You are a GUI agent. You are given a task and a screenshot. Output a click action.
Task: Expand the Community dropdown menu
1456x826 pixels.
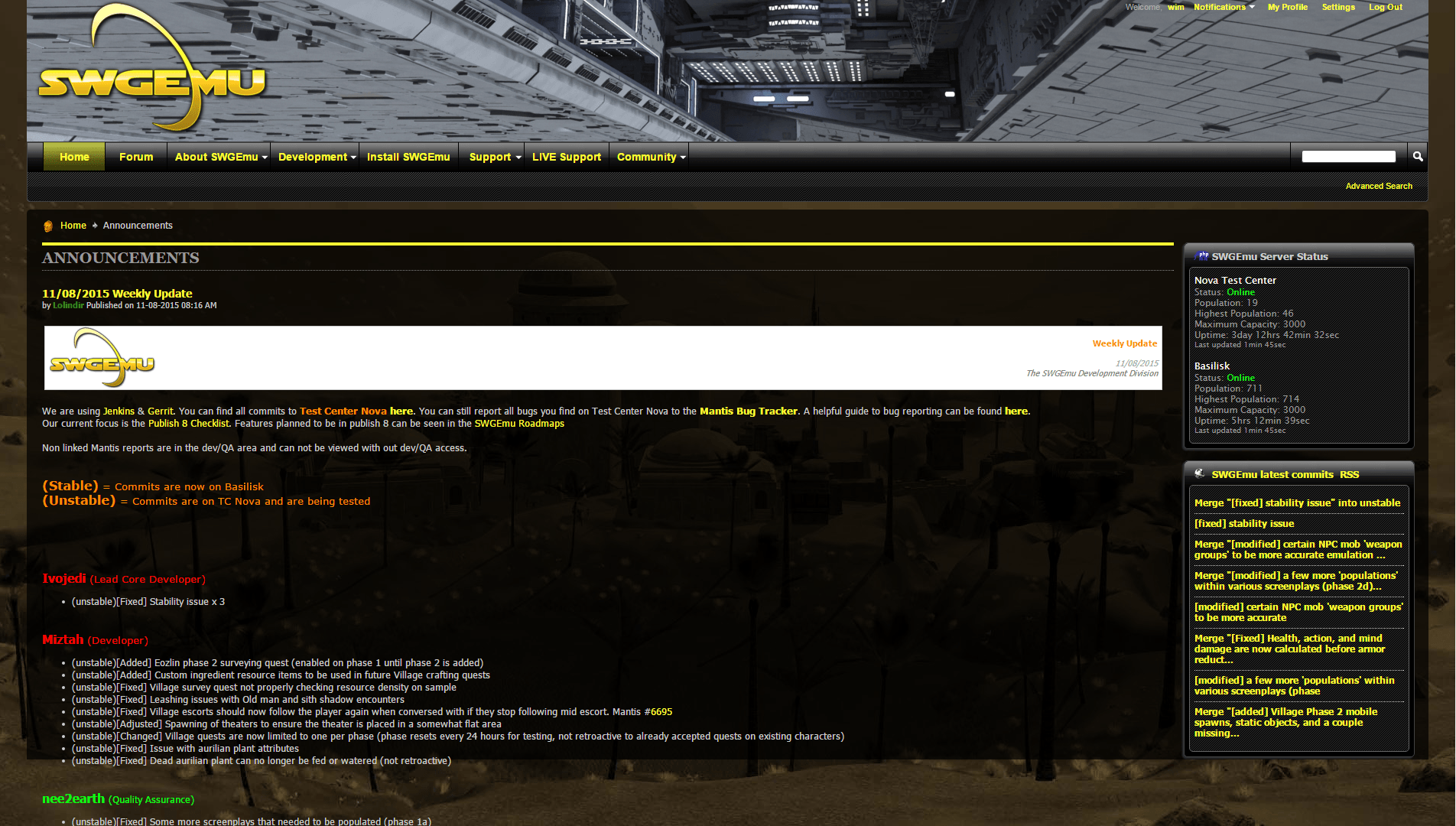coord(651,157)
